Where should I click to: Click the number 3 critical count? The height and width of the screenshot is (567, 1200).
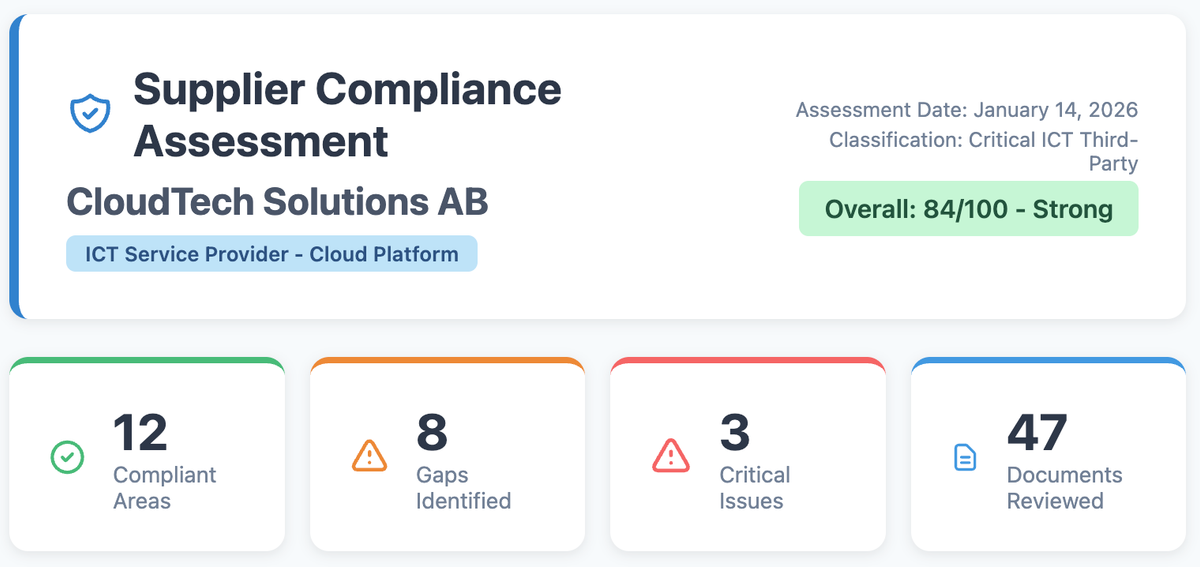point(735,432)
